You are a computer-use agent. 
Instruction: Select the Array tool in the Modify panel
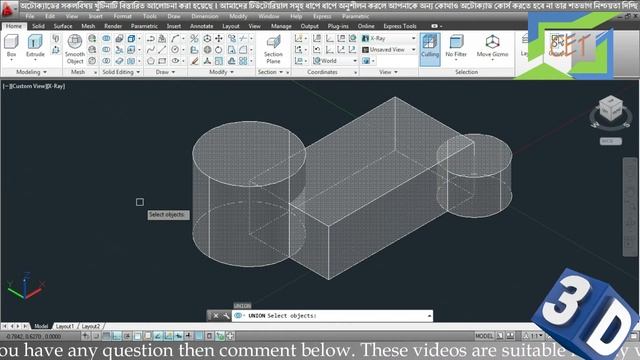coord(243,61)
